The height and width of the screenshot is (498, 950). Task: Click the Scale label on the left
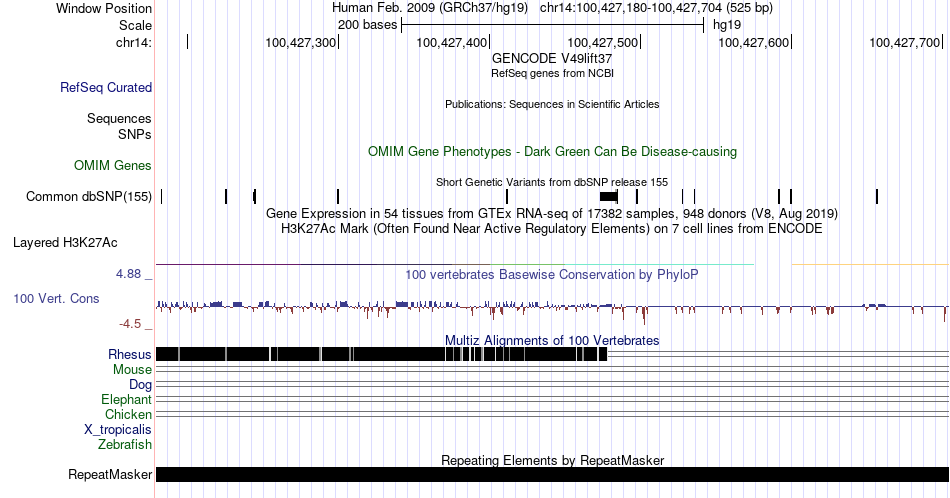coord(135,25)
